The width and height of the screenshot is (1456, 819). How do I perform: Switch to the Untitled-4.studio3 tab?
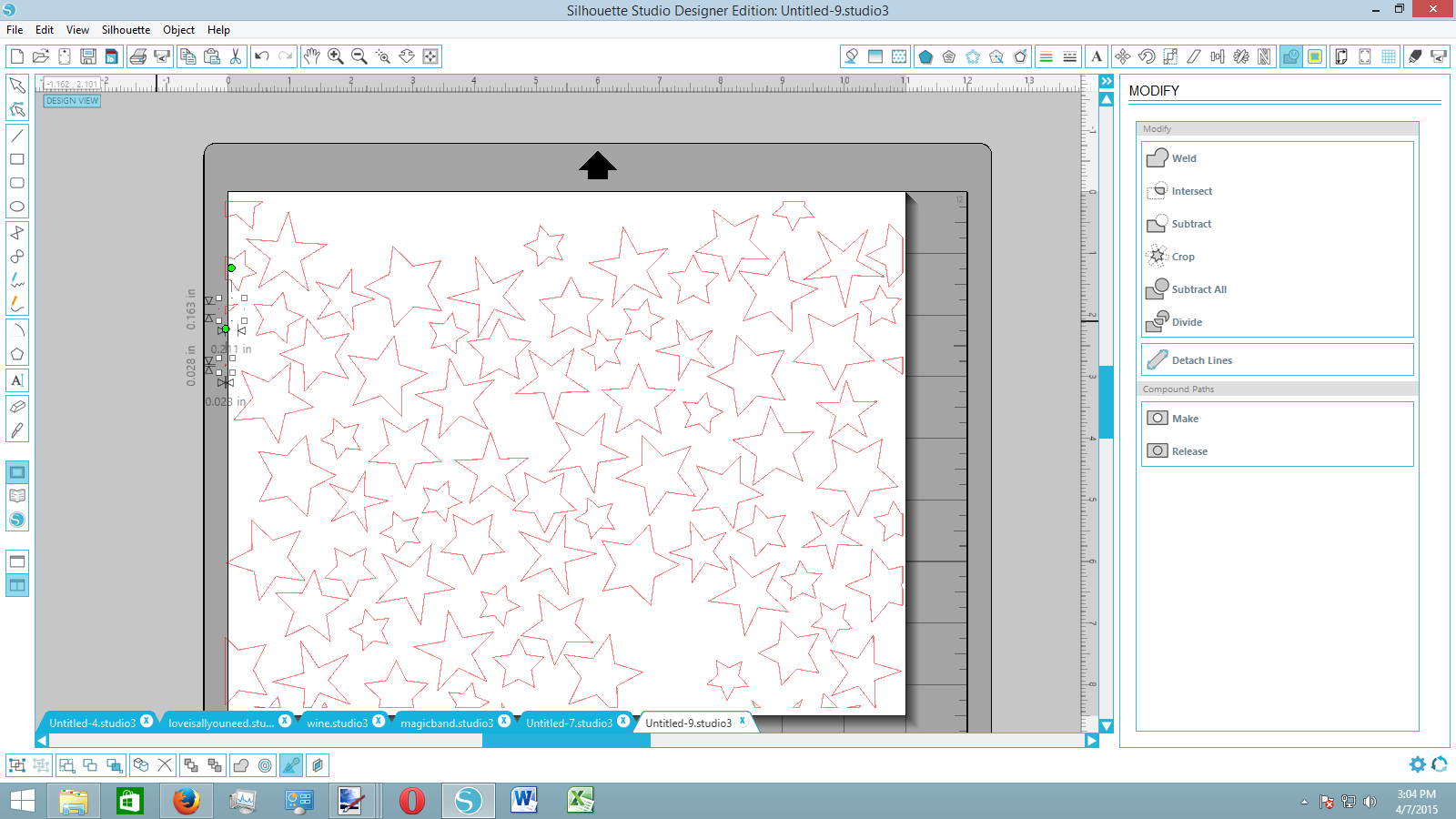click(x=92, y=723)
